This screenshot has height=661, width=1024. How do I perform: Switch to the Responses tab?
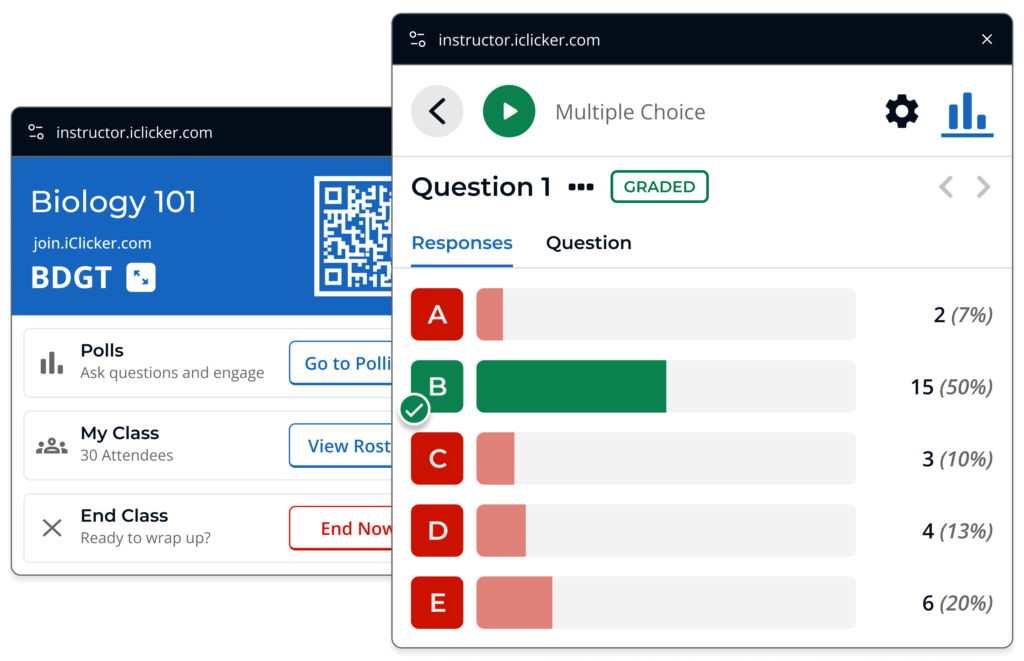click(462, 243)
